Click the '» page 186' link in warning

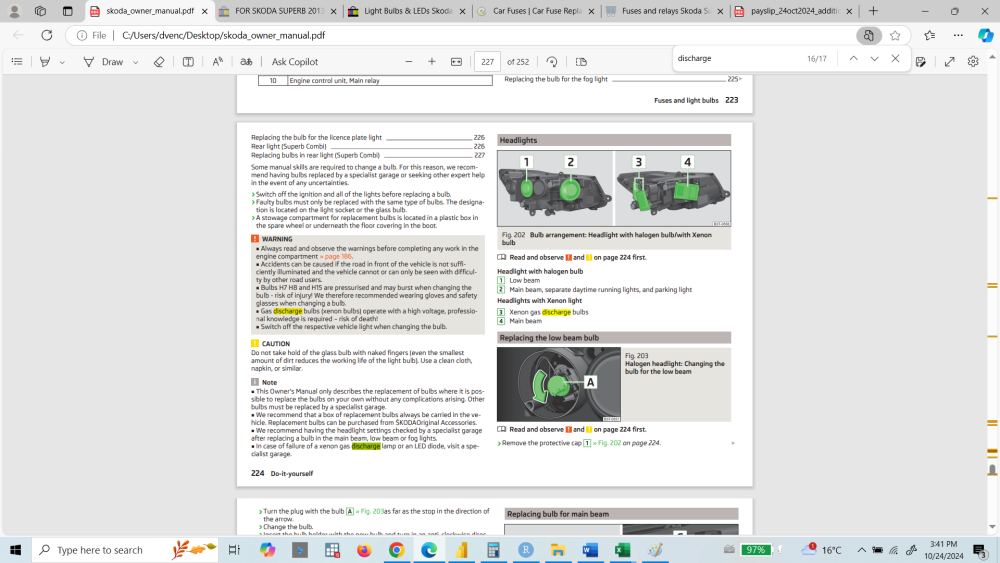335,256
